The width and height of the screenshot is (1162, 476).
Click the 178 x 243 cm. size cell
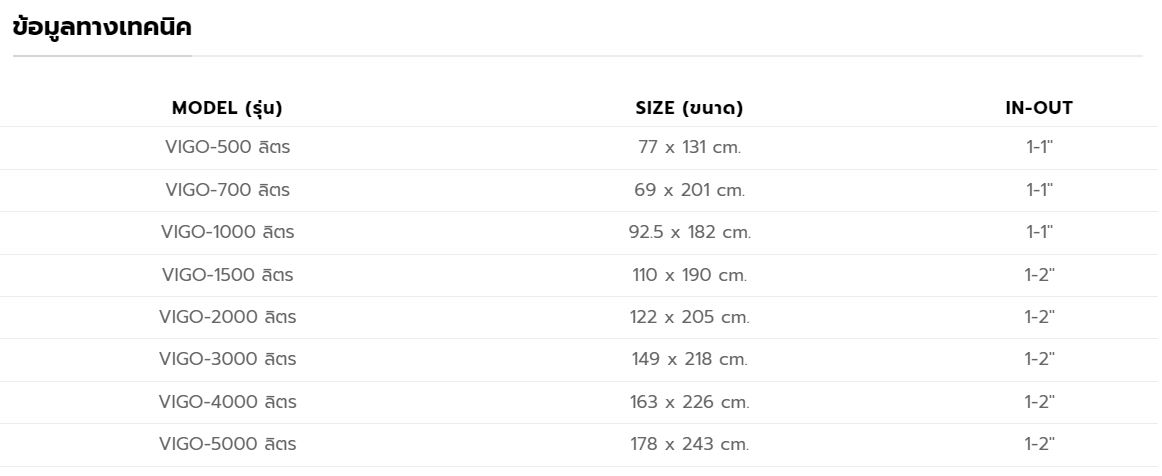click(689, 444)
